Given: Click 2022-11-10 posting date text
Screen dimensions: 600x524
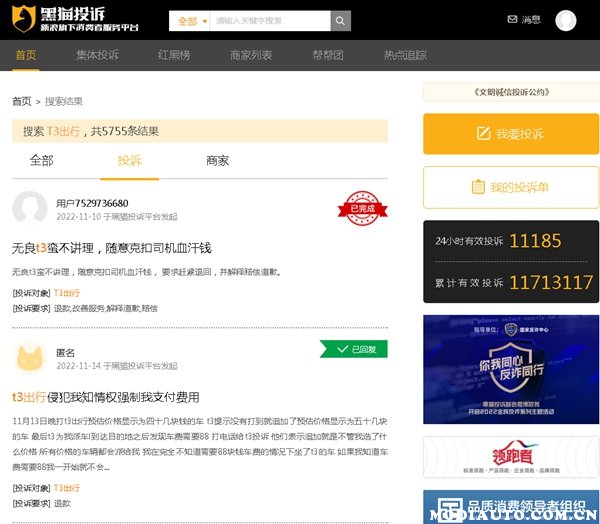Looking at the screenshot, I should tap(78, 217).
